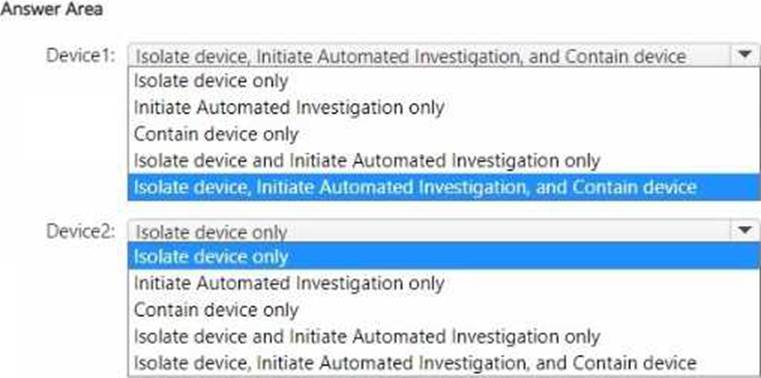The width and height of the screenshot is (761, 378).
Task: Pick 'Contain device only' in Device2 list
Action: pos(444,310)
